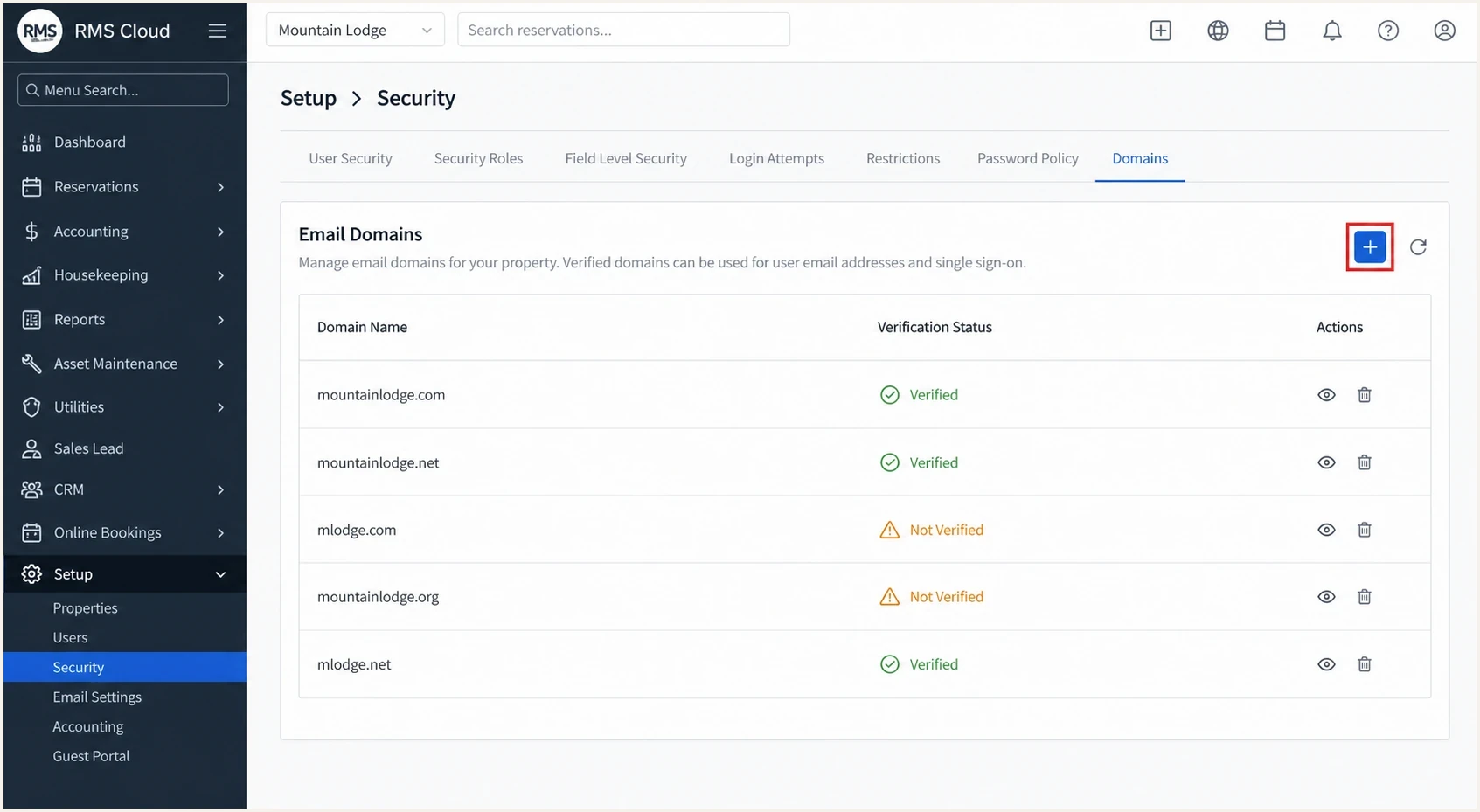Switch to the User Security tab
The height and width of the screenshot is (812, 1480).
click(350, 158)
